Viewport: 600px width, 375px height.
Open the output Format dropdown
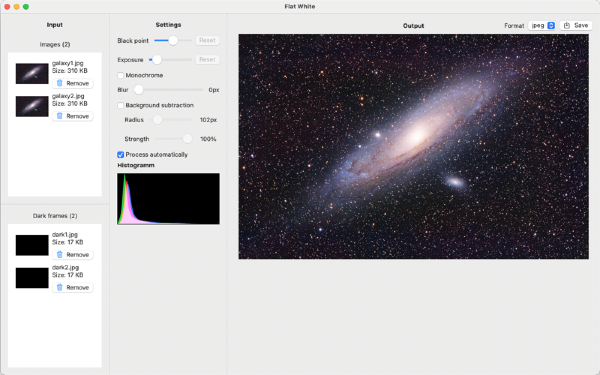tap(542, 25)
